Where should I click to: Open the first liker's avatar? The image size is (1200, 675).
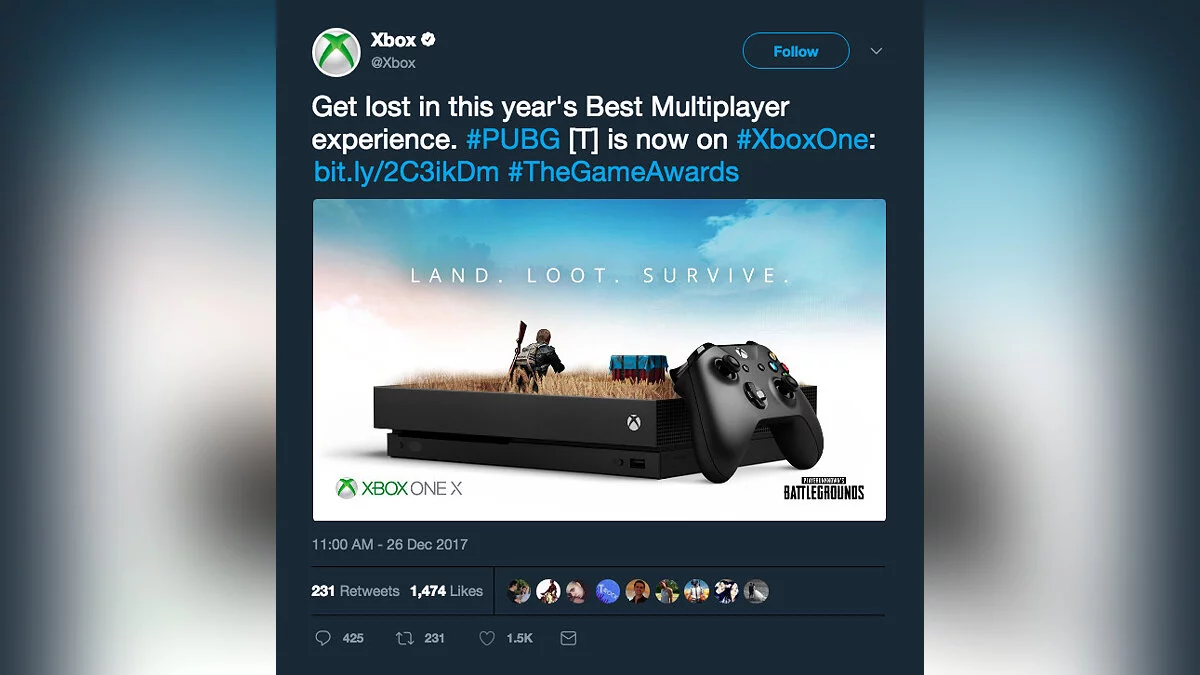(519, 591)
